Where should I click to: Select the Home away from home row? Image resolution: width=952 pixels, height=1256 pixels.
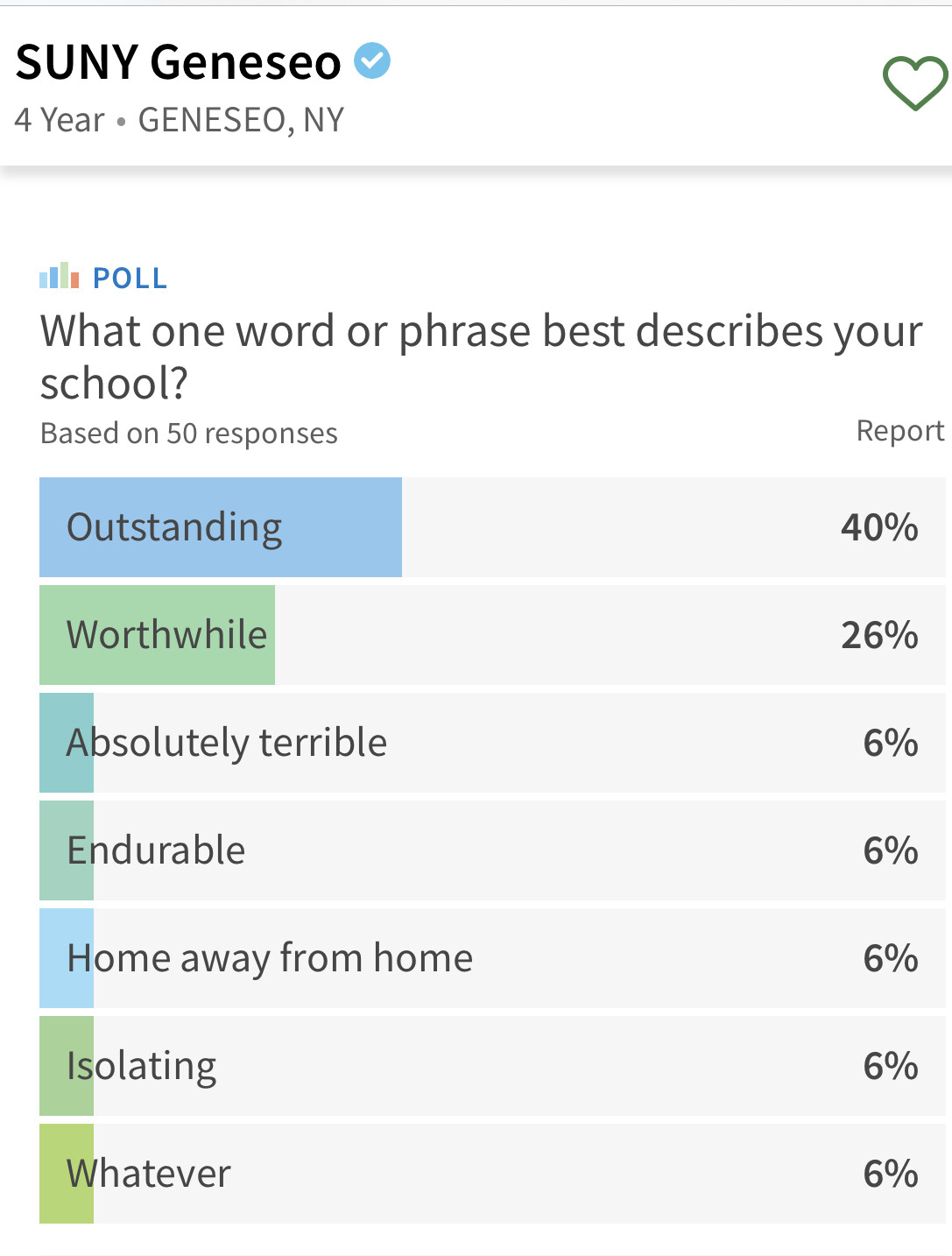point(492,958)
